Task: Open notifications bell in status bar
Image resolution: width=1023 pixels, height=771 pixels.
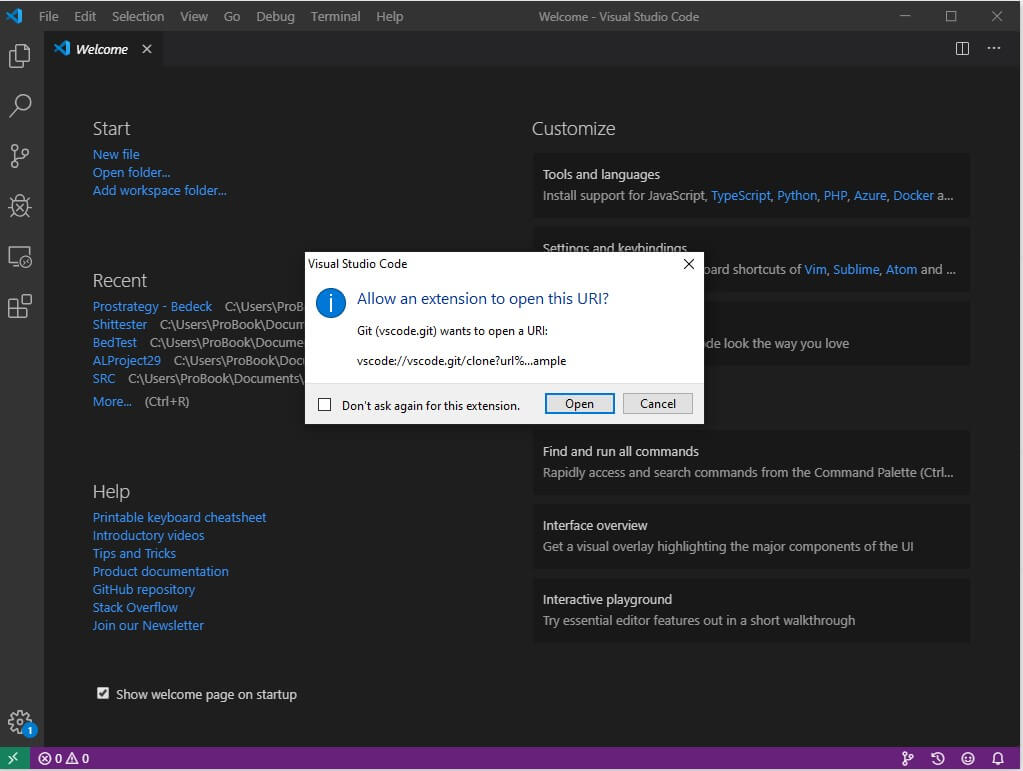Action: tap(998, 758)
